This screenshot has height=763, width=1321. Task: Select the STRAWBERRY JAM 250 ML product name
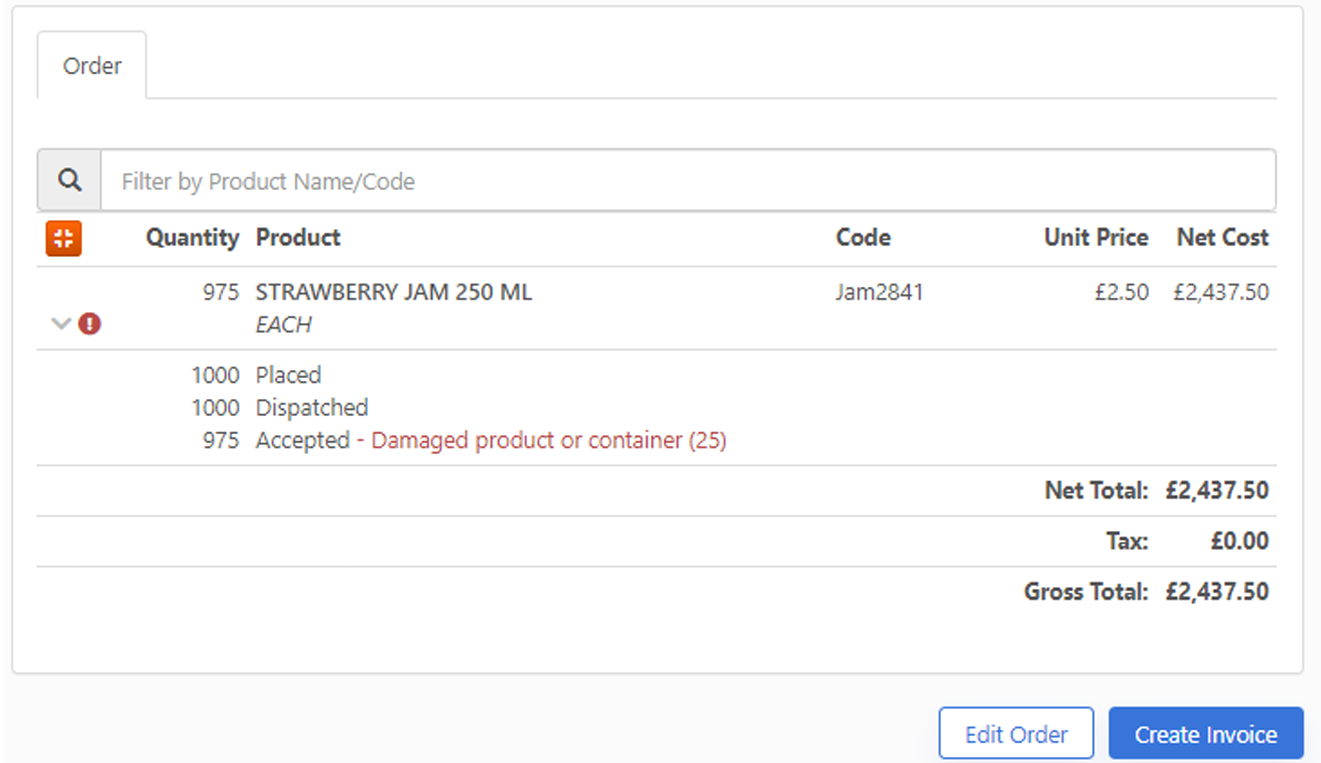[394, 292]
